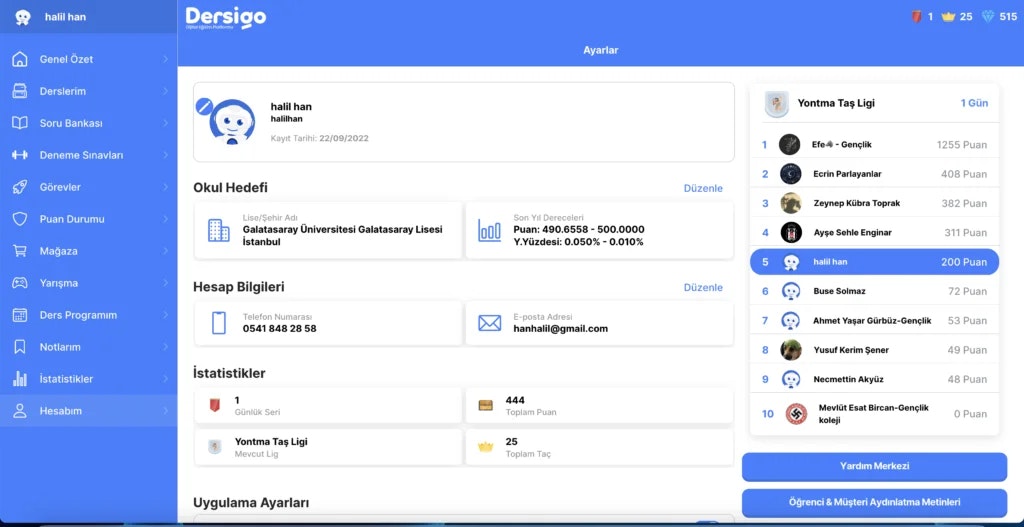Expand the Görevler chevron
Image resolution: width=1024 pixels, height=527 pixels.
165,187
